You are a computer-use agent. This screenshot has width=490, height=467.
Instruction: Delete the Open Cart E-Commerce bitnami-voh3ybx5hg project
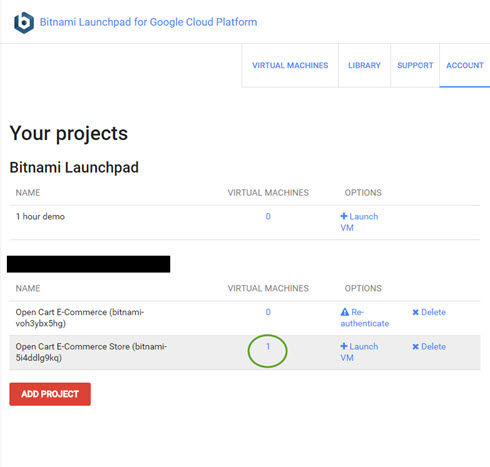pos(429,312)
